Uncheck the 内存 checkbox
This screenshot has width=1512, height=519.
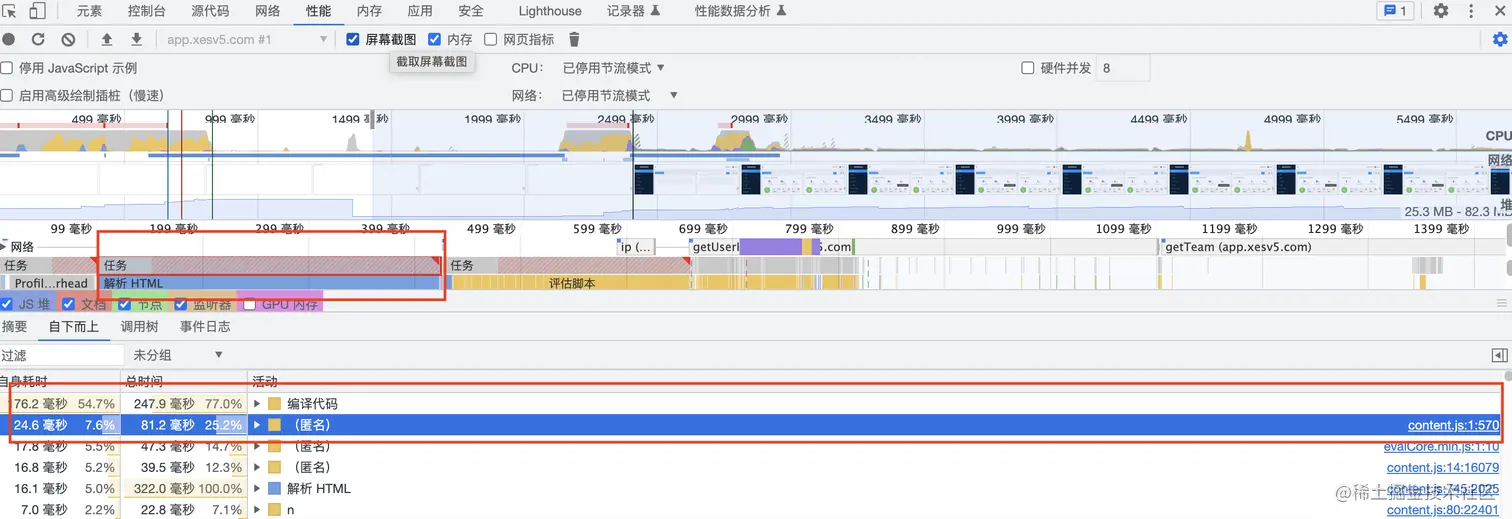pos(435,39)
